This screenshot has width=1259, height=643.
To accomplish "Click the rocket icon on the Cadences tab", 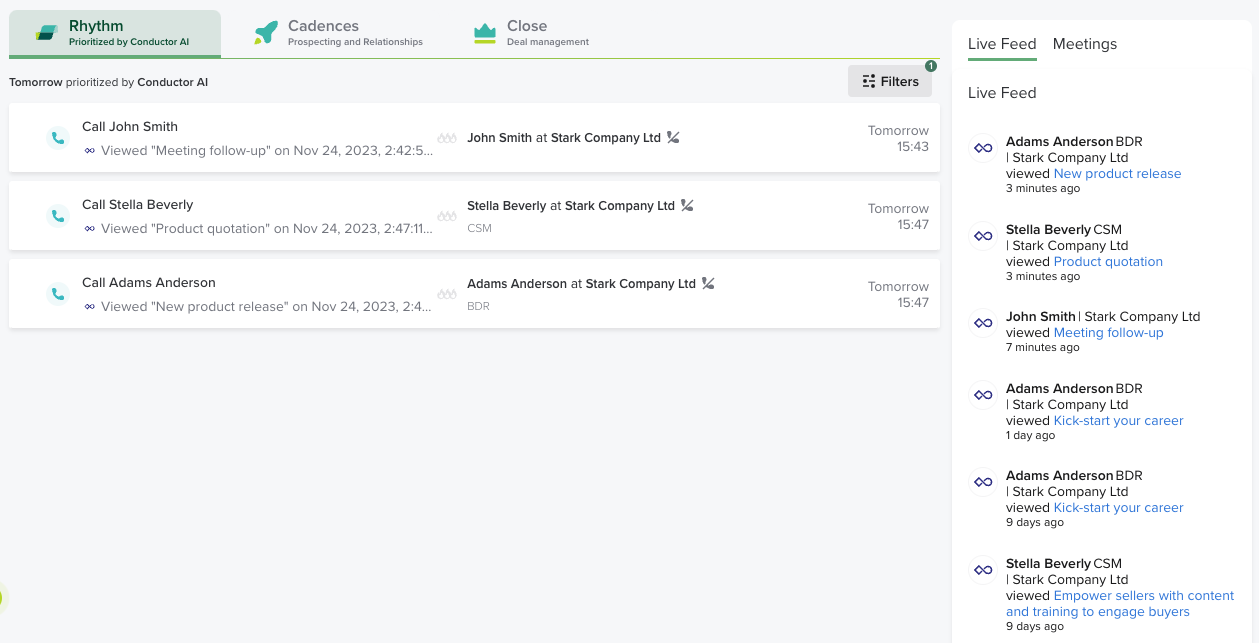I will (x=266, y=33).
